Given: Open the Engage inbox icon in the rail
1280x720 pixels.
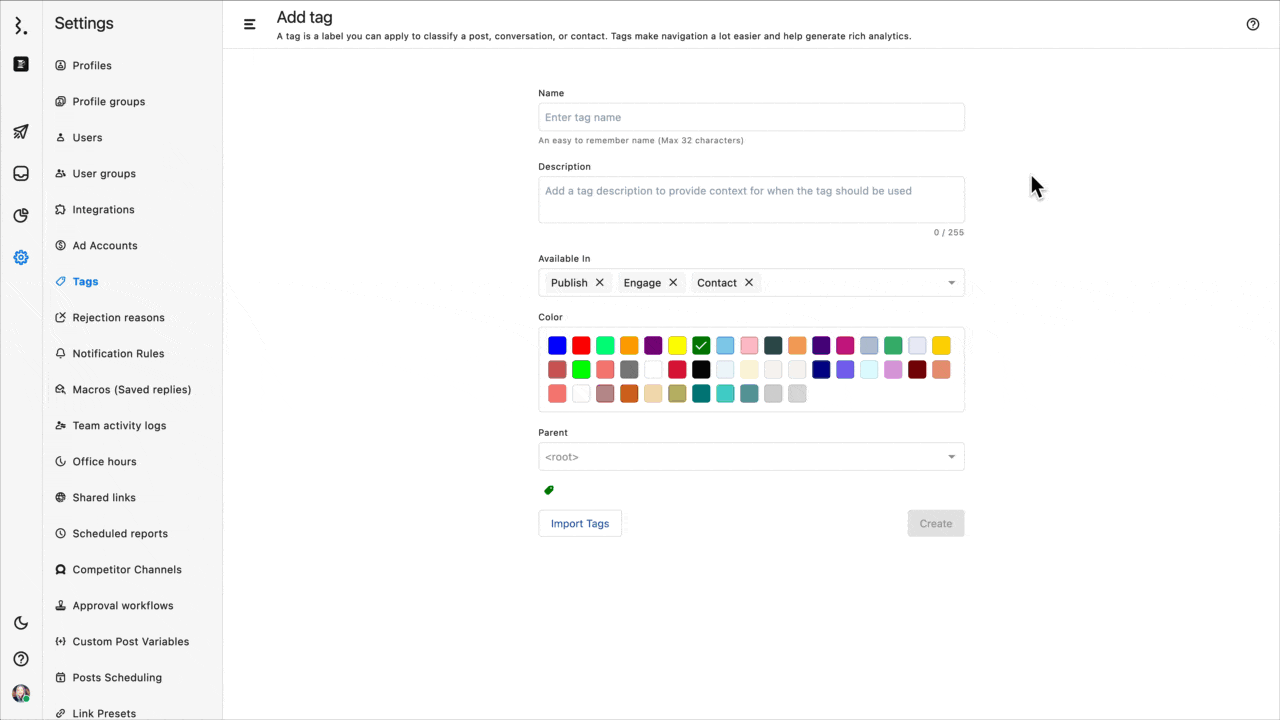Looking at the screenshot, I should tap(20, 173).
